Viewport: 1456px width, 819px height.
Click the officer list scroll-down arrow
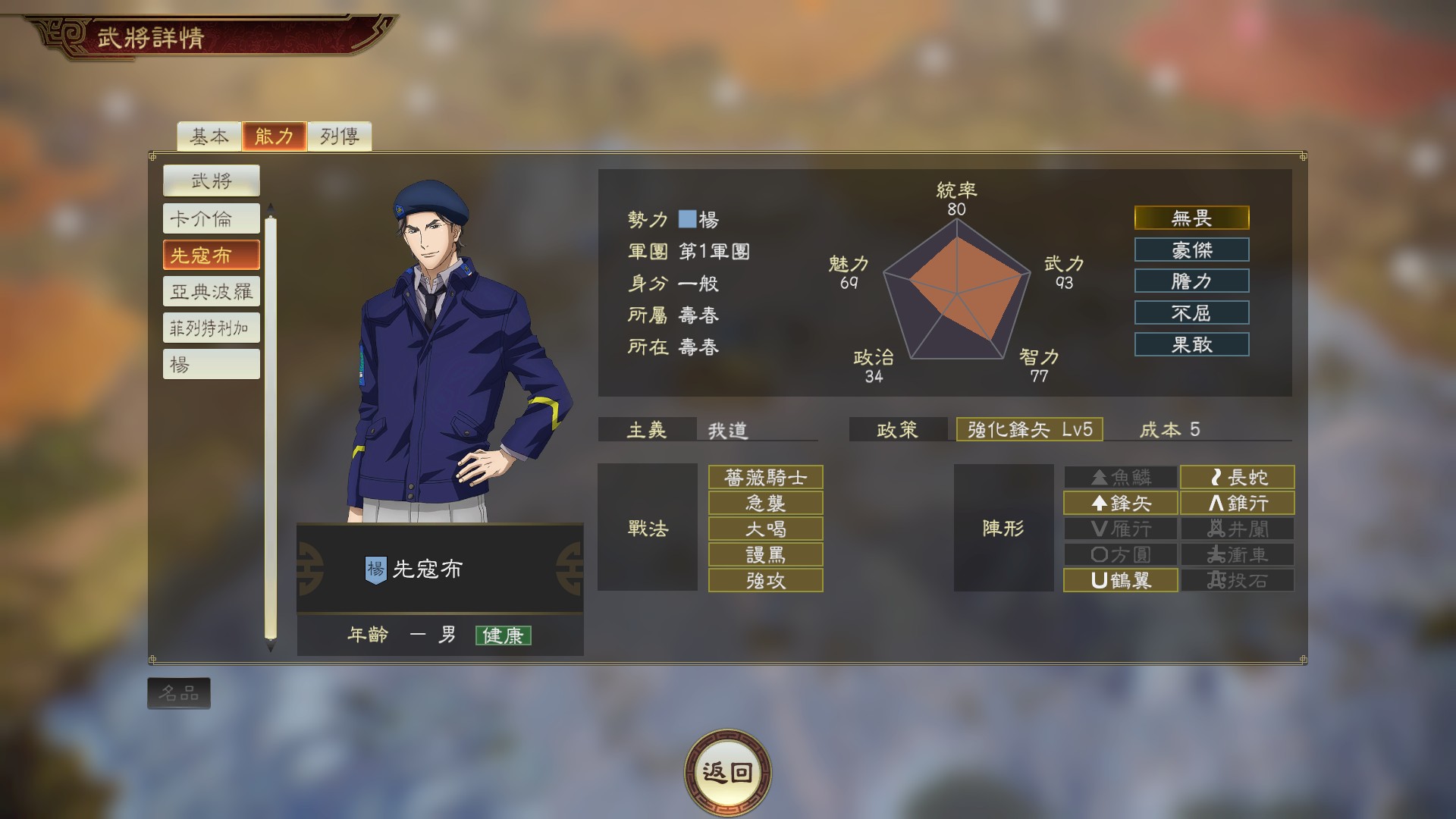point(271,648)
